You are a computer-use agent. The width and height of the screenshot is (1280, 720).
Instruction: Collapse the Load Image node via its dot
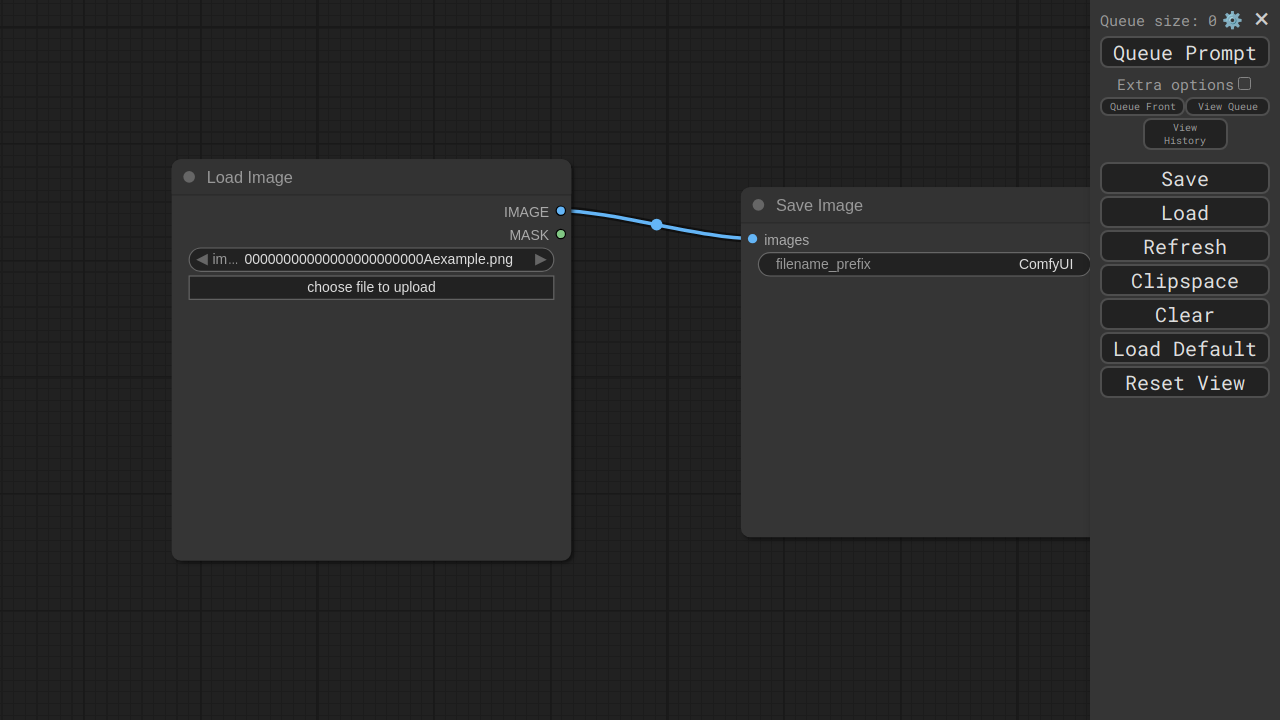189,177
